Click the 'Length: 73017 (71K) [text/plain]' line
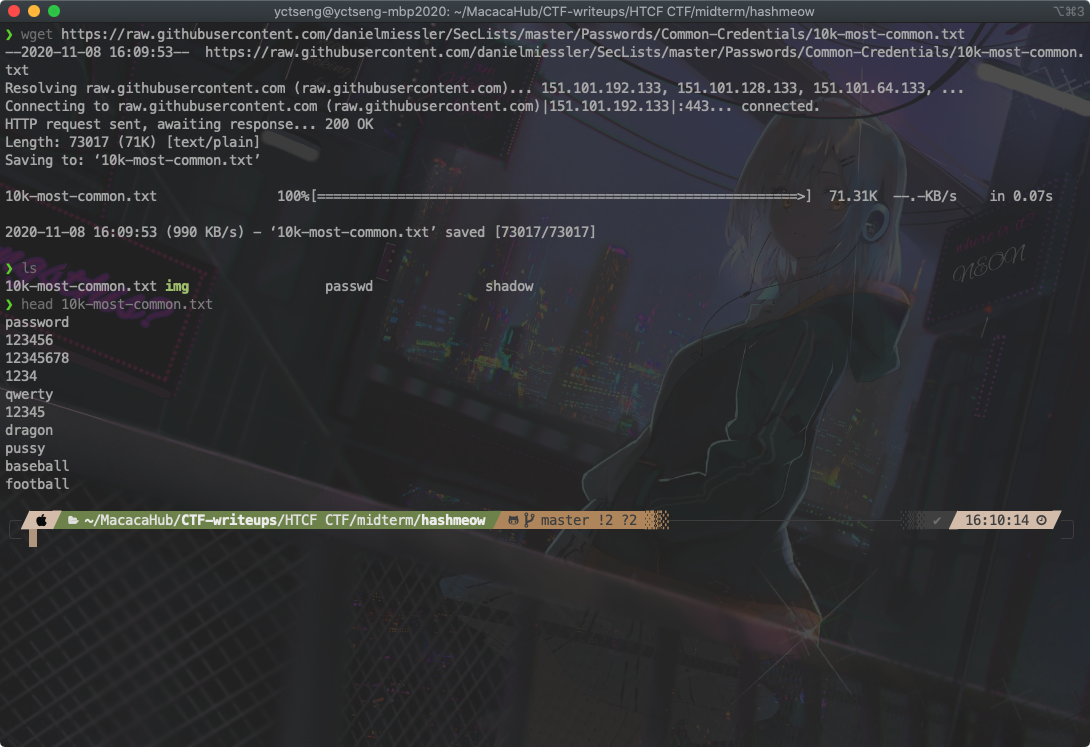This screenshot has width=1090, height=747. (132, 142)
